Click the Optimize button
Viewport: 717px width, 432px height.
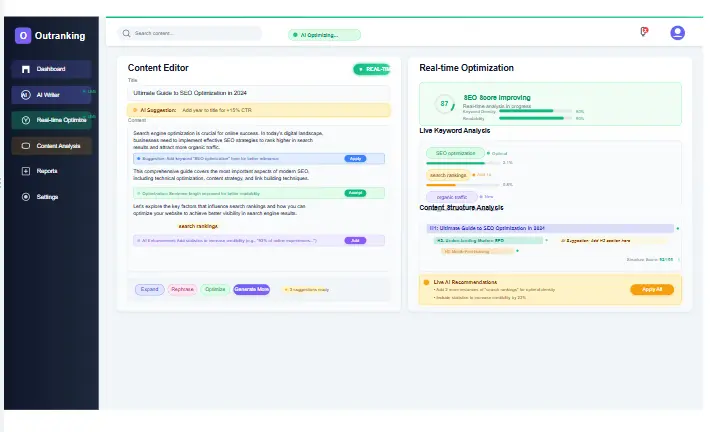(x=215, y=289)
